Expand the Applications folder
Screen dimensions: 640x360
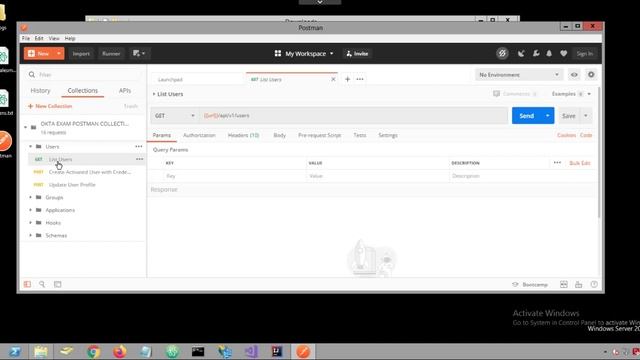click(x=31, y=210)
